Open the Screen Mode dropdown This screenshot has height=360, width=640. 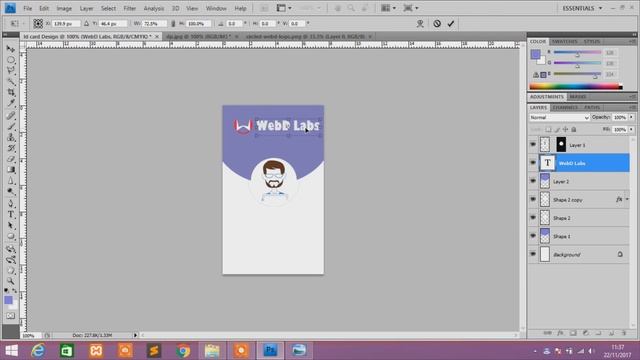(x=411, y=8)
